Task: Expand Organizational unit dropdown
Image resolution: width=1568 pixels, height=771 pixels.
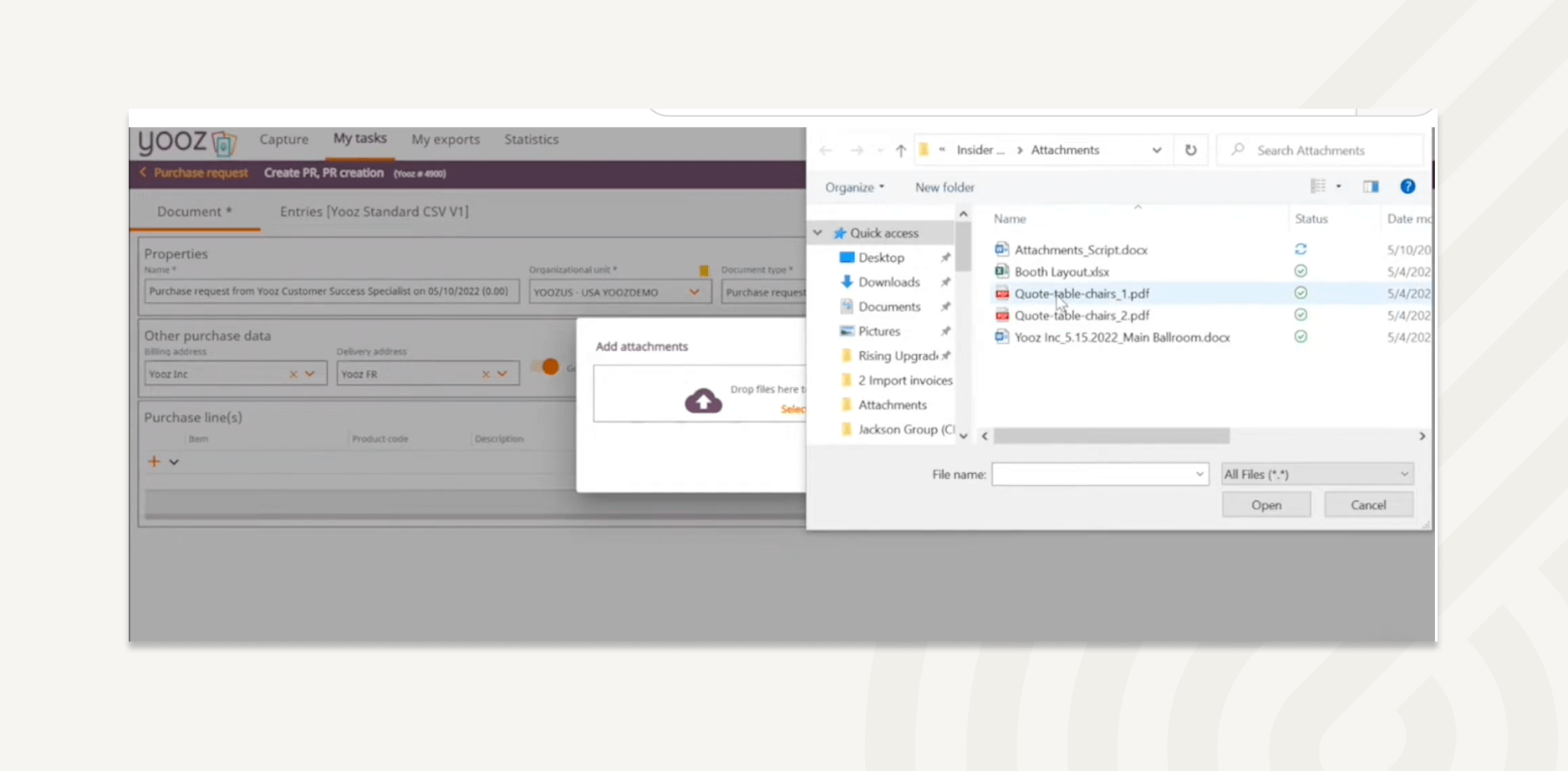Action: click(x=694, y=292)
